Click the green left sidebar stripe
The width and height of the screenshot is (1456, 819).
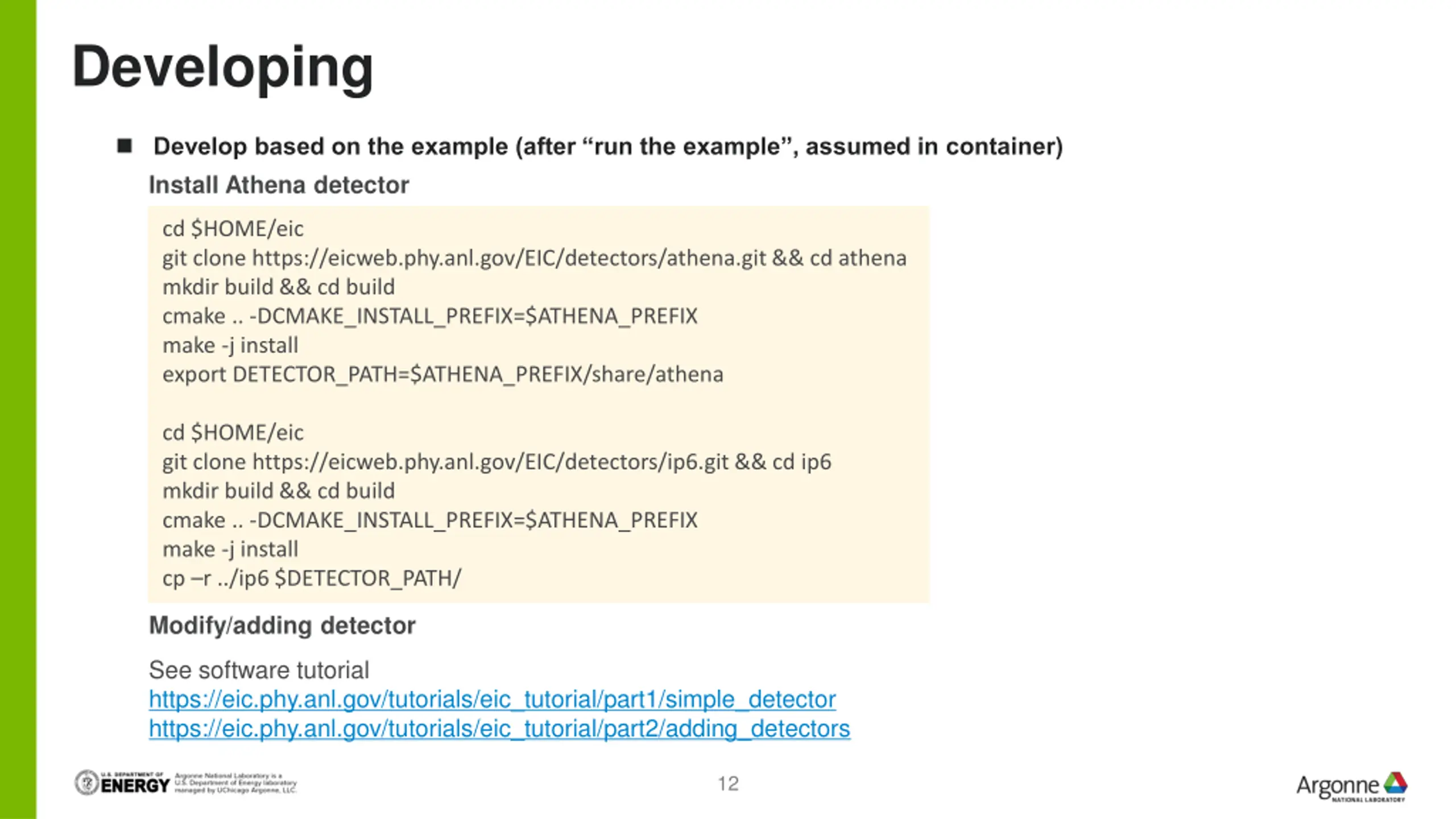pyautogui.click(x=18, y=409)
